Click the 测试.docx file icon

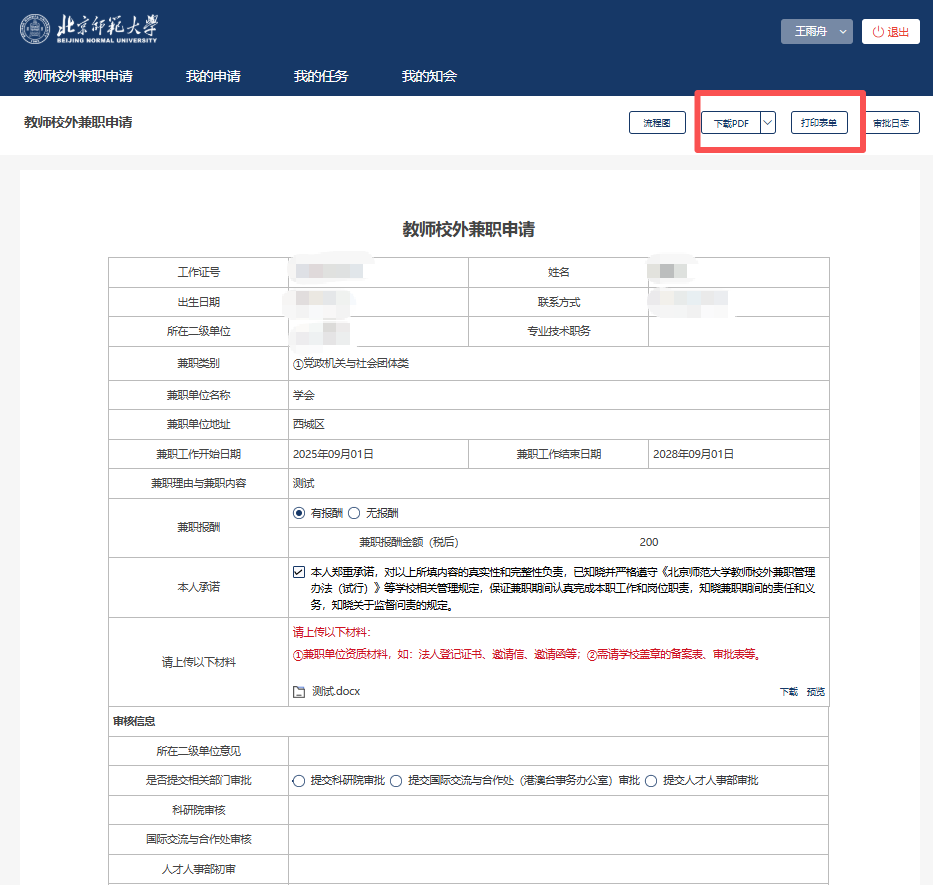[x=298, y=692]
